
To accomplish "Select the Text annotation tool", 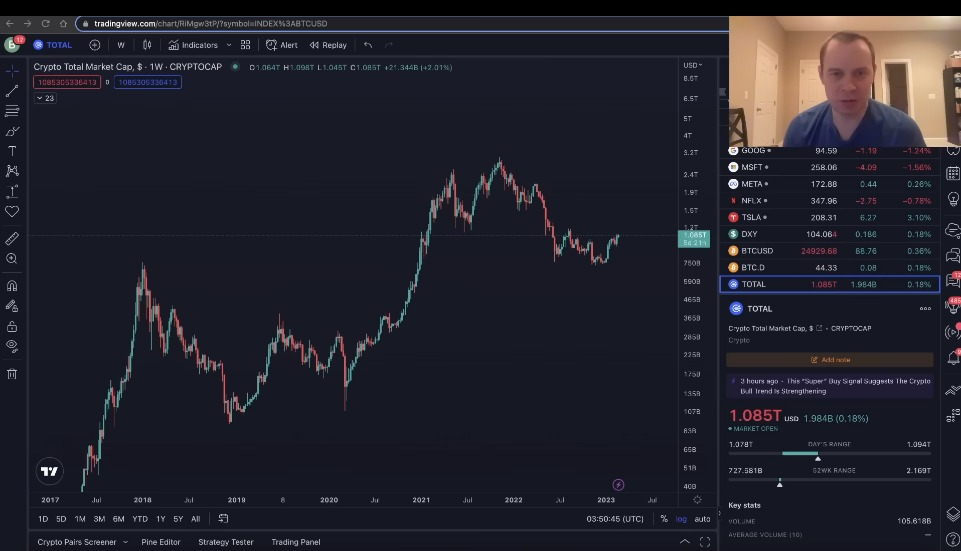I will 12,151.
